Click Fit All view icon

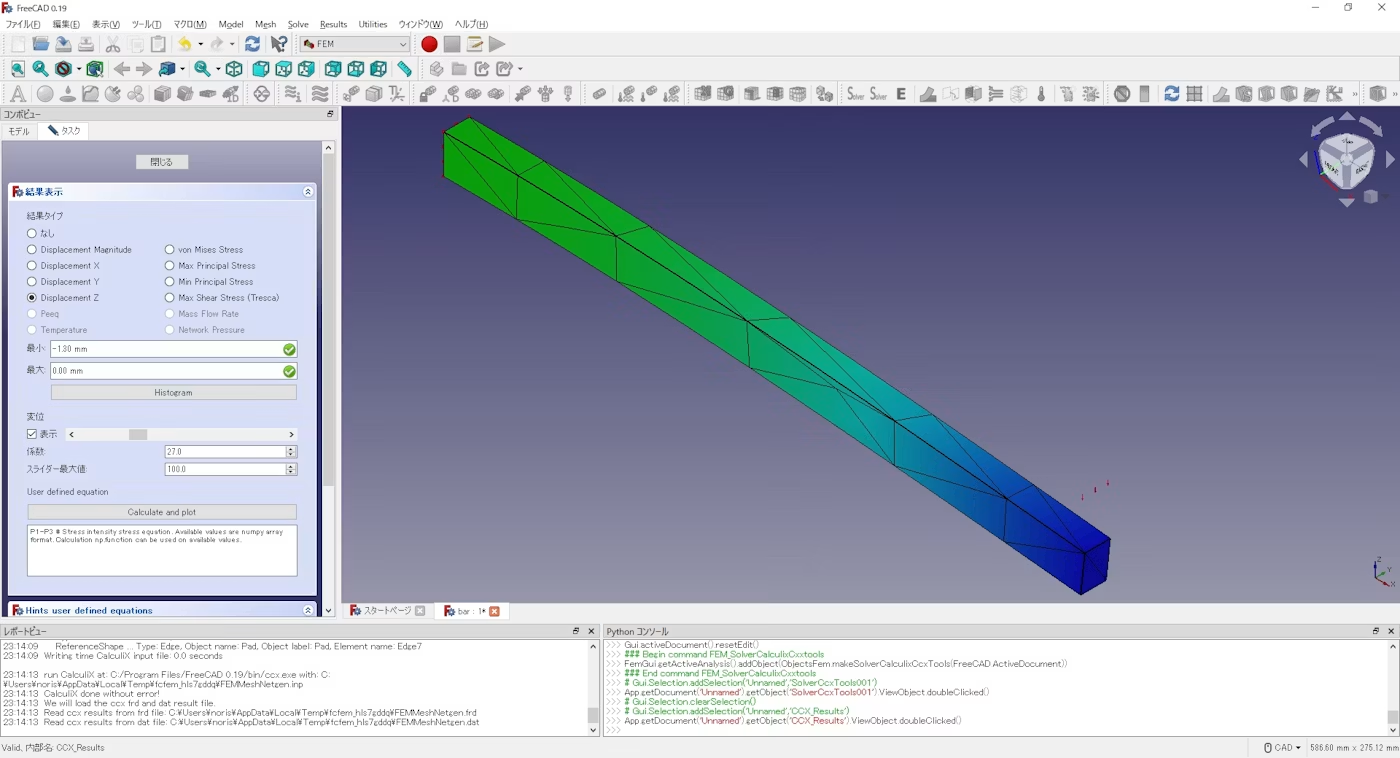pos(17,69)
